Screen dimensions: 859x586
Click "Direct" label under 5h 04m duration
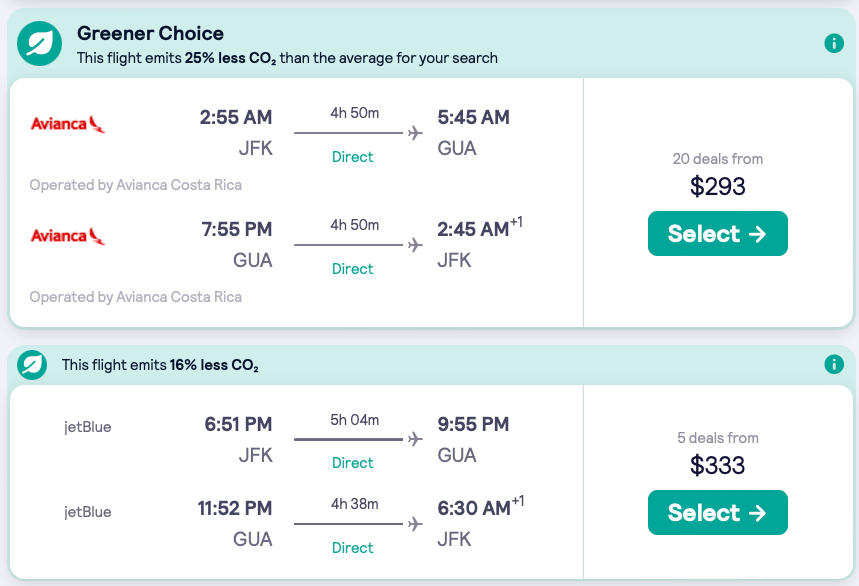[x=353, y=463]
